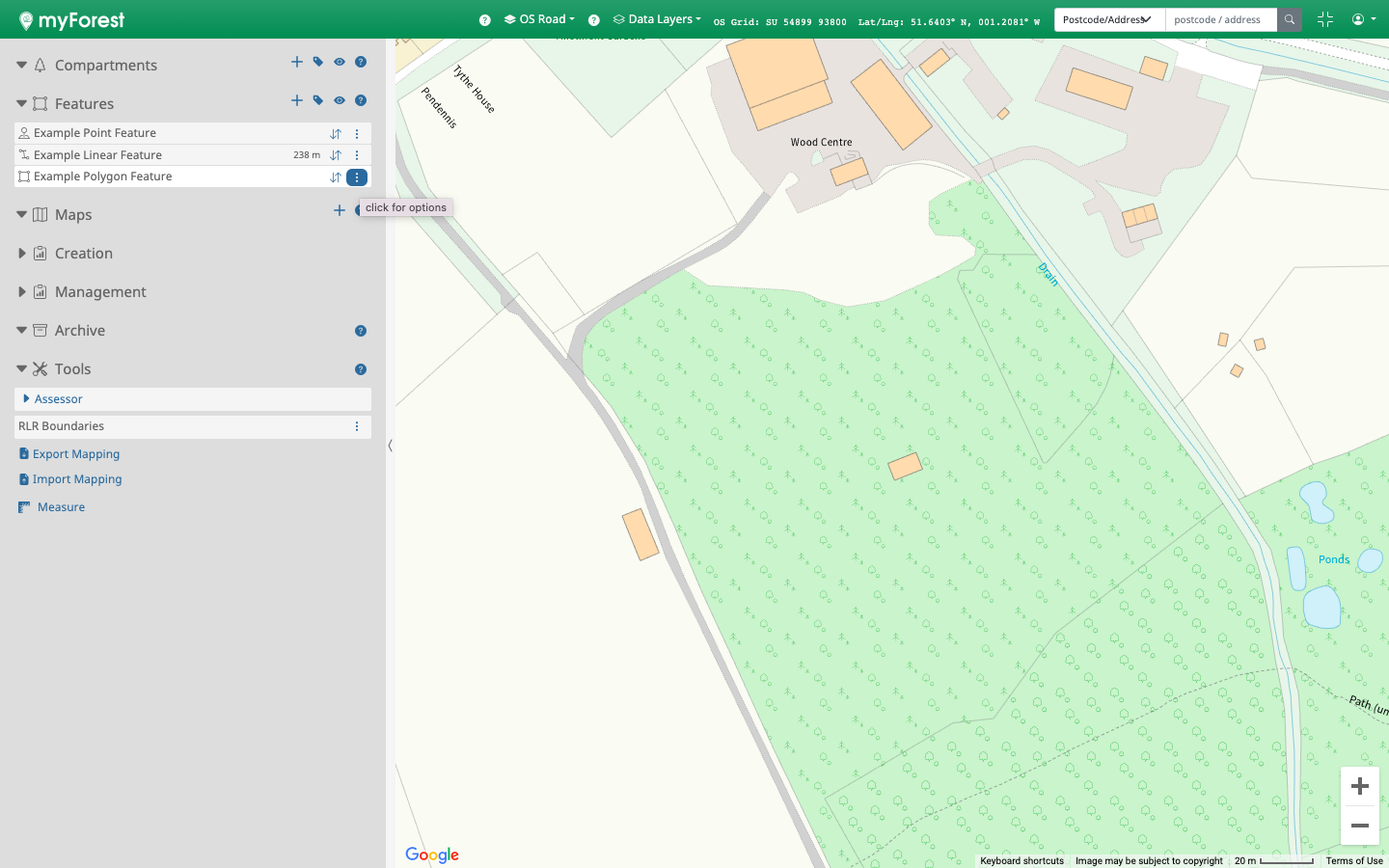Viewport: 1389px width, 868px height.
Task: Click the address search magnifier button
Action: (x=1289, y=19)
